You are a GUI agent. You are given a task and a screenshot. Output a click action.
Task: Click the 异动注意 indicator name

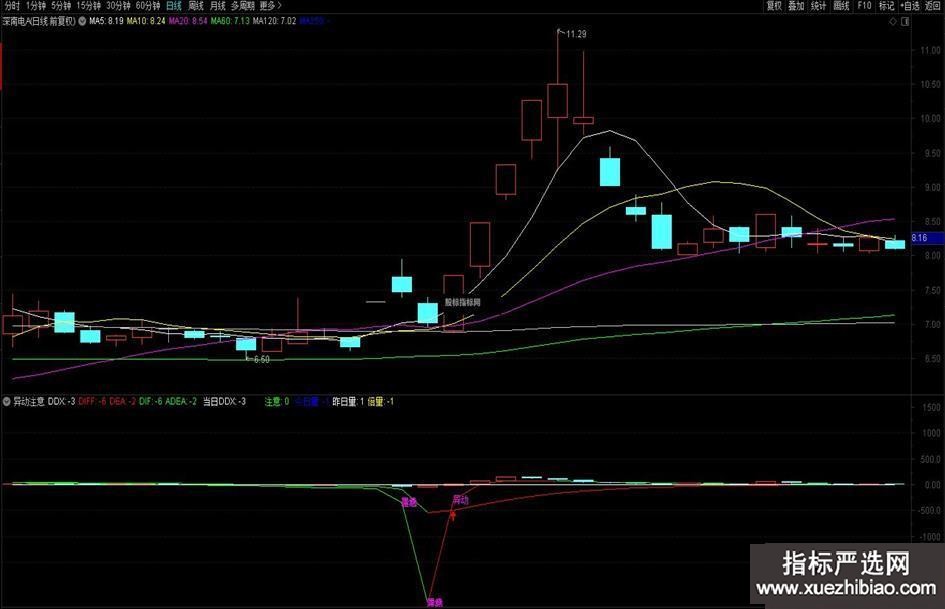point(29,401)
